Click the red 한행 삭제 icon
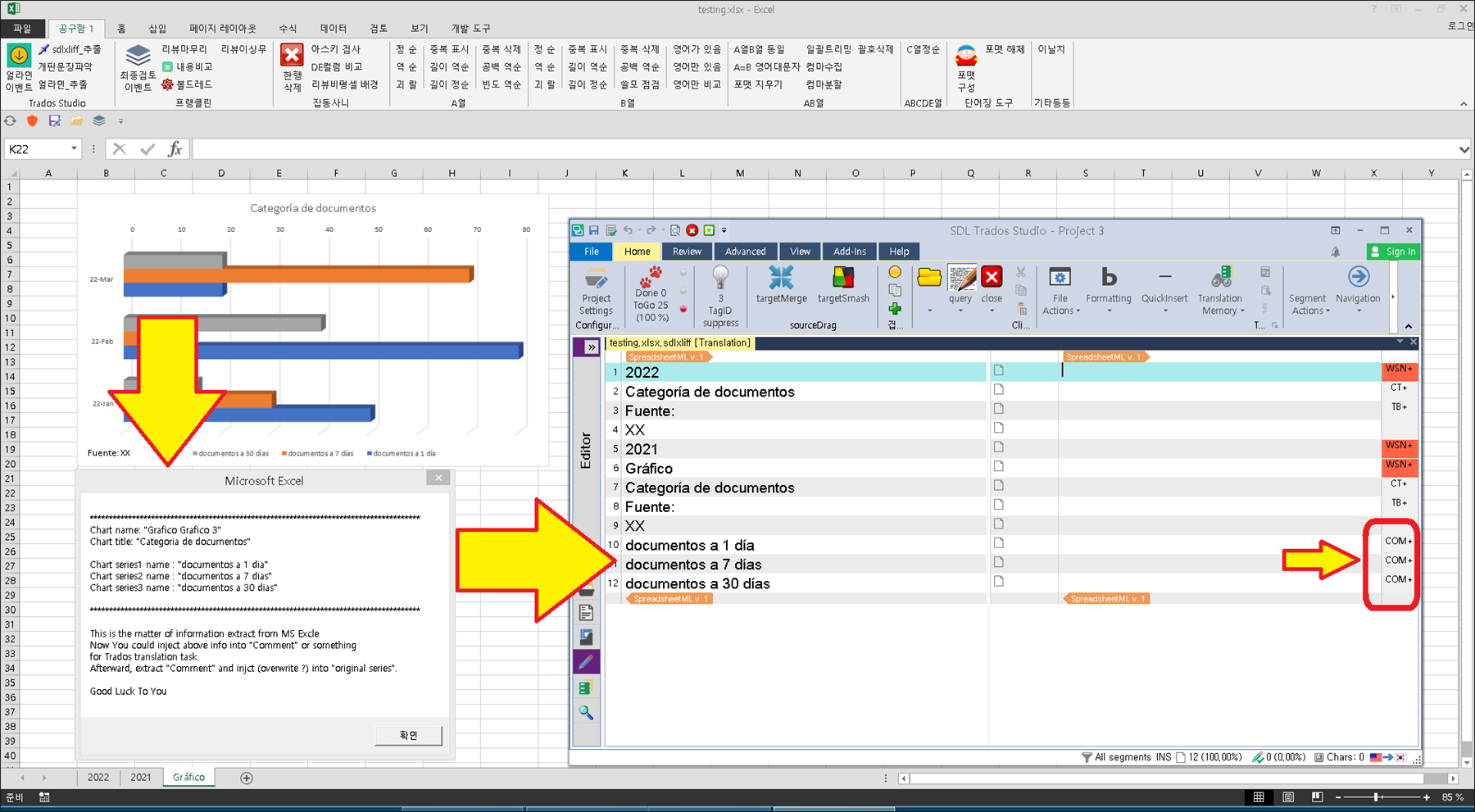 (292, 55)
